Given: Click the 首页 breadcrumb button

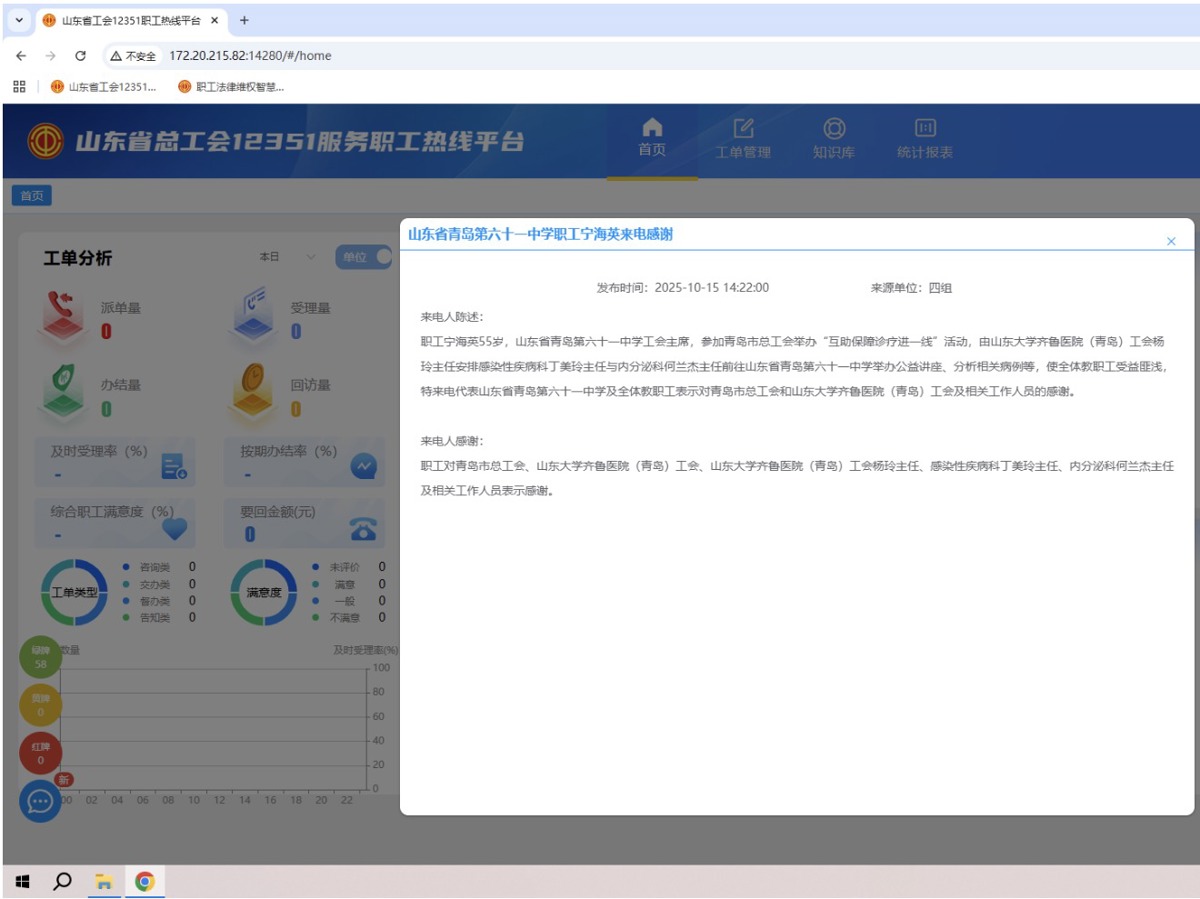Looking at the screenshot, I should point(31,195).
